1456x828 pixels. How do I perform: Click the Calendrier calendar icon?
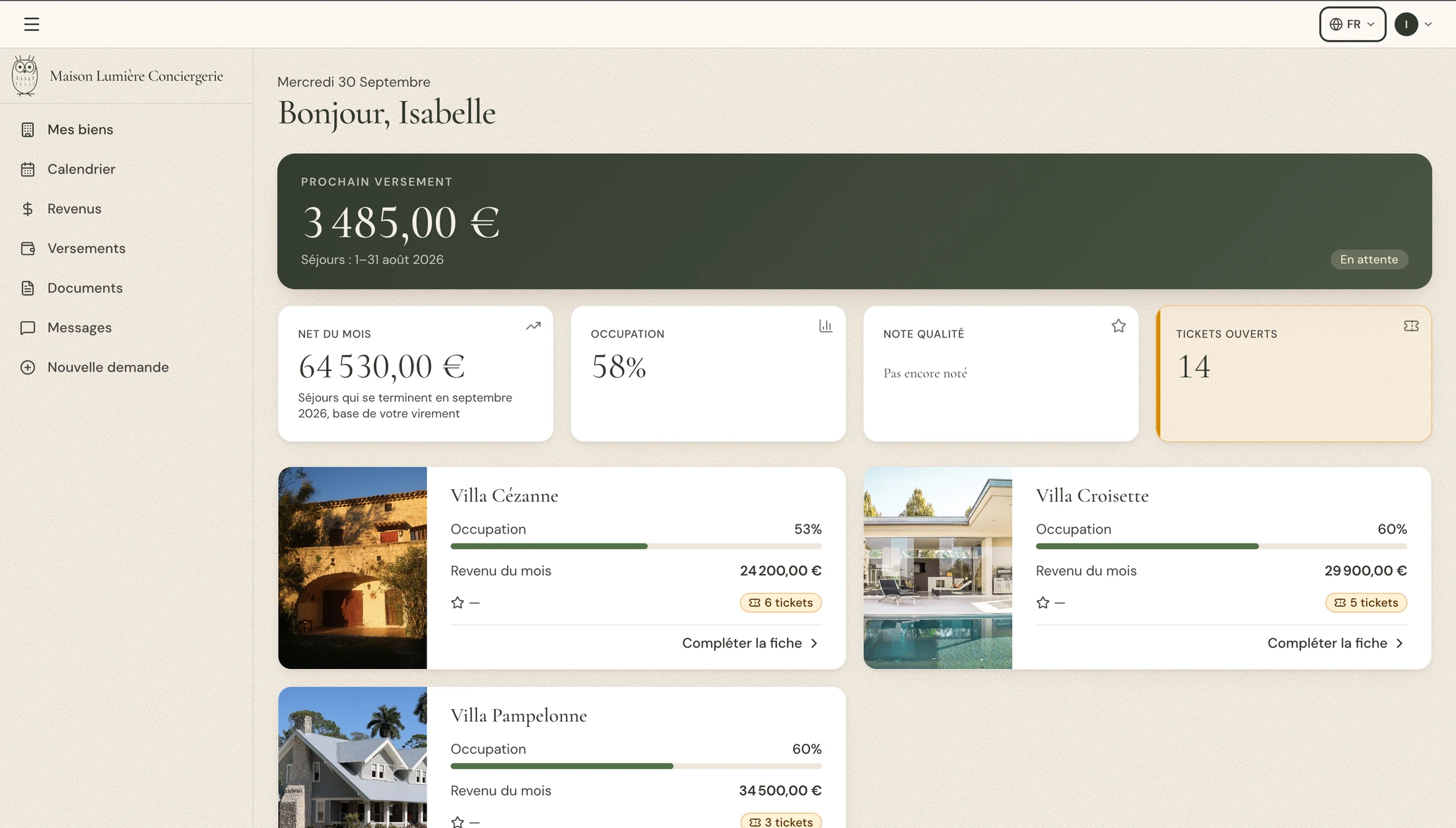click(x=28, y=169)
